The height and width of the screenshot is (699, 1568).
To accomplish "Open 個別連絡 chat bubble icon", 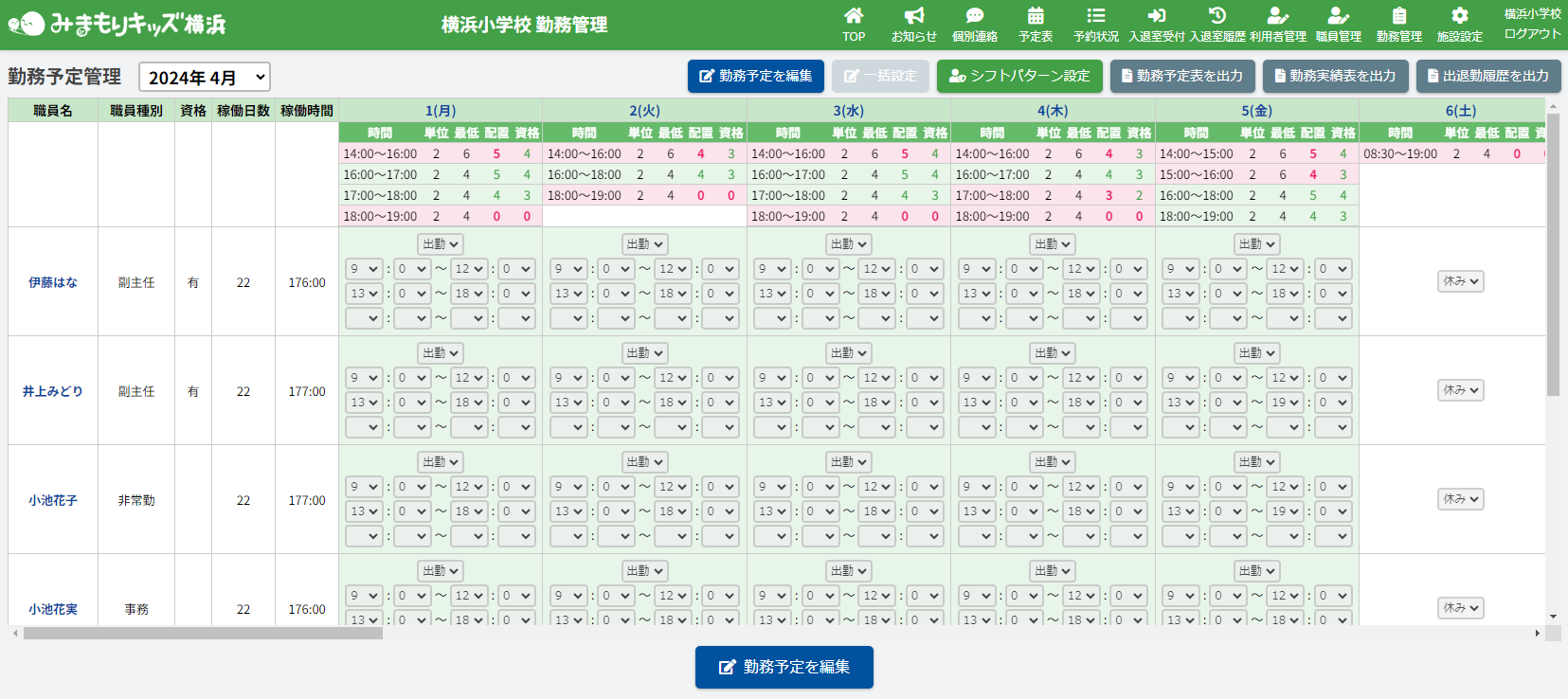I will pyautogui.click(x=974, y=16).
